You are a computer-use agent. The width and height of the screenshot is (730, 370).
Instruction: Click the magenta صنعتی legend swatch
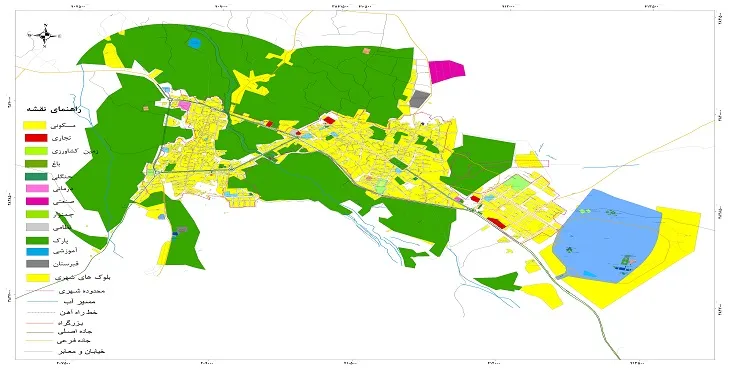point(36,202)
